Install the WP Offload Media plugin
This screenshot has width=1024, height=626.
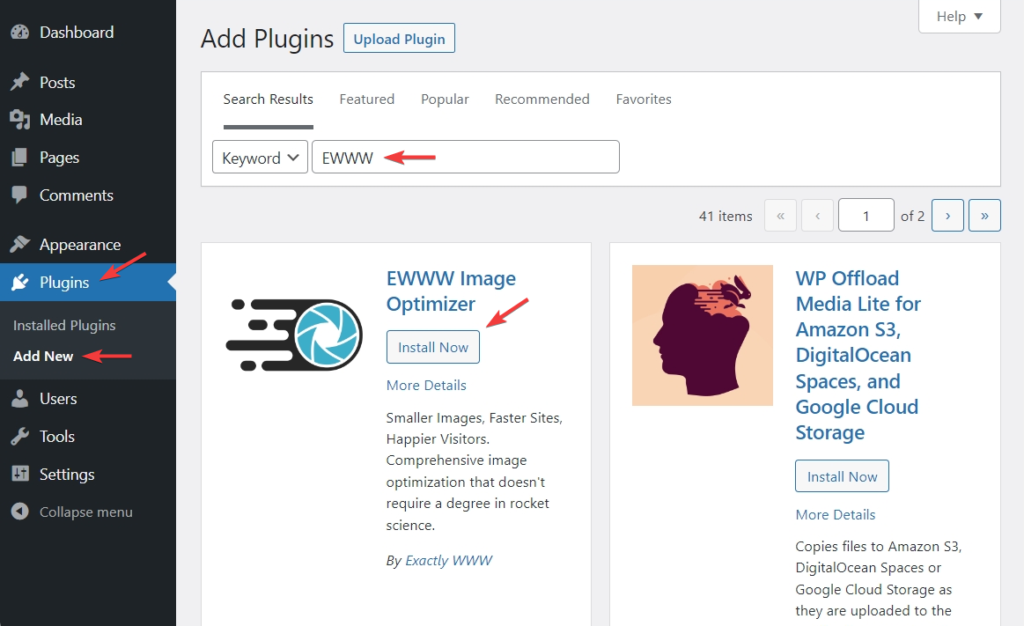coord(842,477)
